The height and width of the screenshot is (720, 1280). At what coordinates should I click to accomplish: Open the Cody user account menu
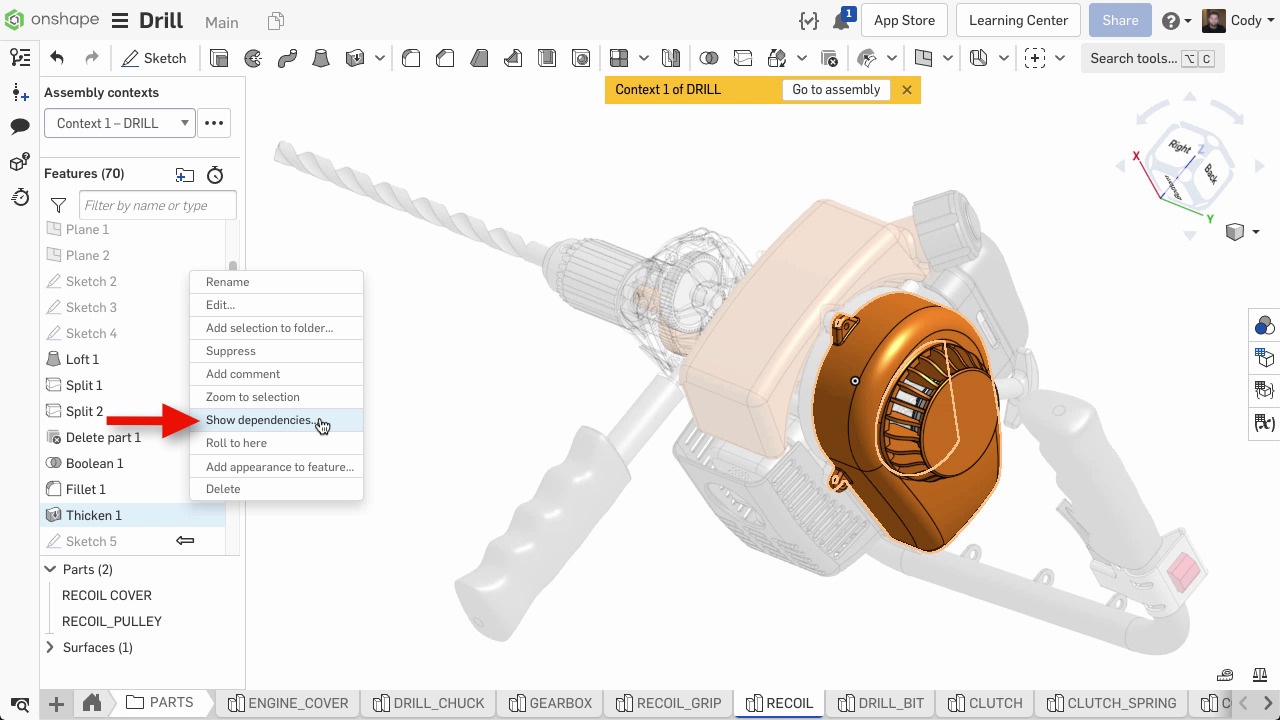[x=1237, y=21]
